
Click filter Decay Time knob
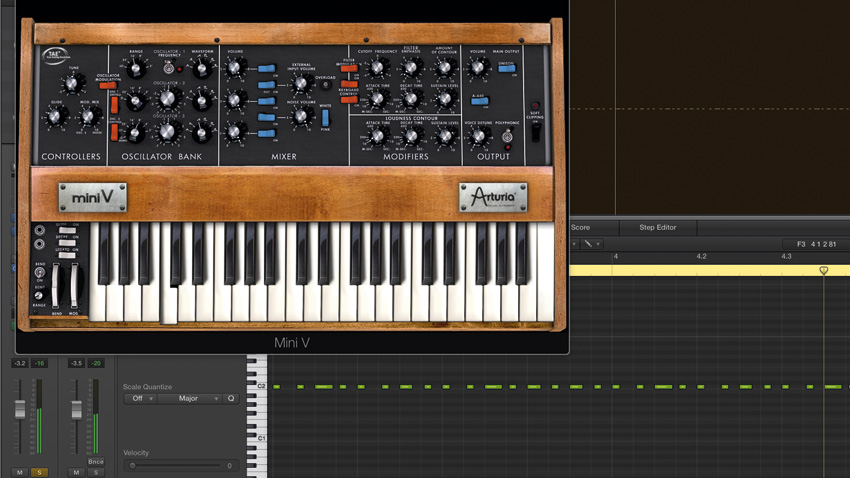(411, 99)
